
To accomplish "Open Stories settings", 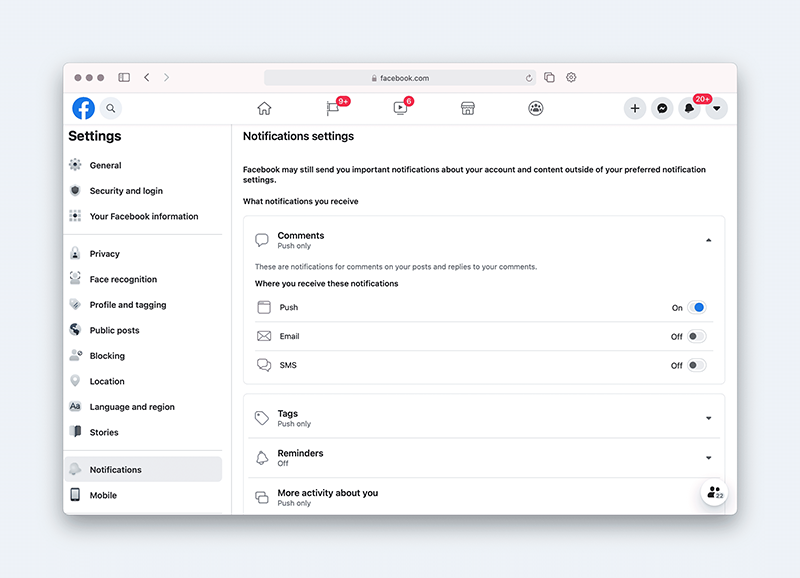I will pyautogui.click(x=104, y=432).
